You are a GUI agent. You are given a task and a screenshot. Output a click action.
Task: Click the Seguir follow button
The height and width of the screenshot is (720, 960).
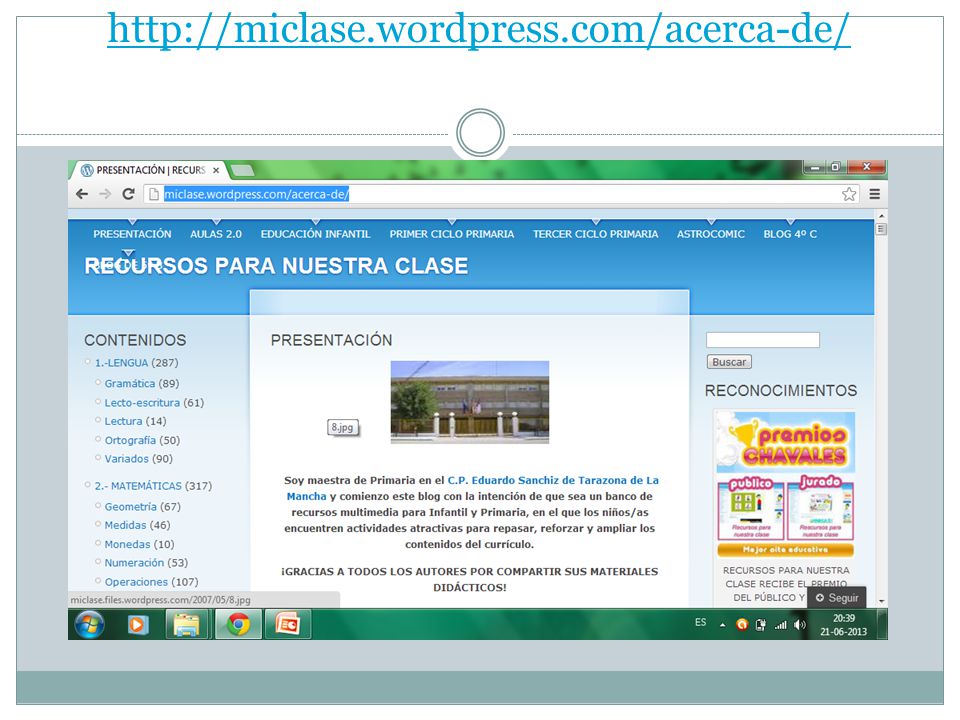tap(837, 598)
